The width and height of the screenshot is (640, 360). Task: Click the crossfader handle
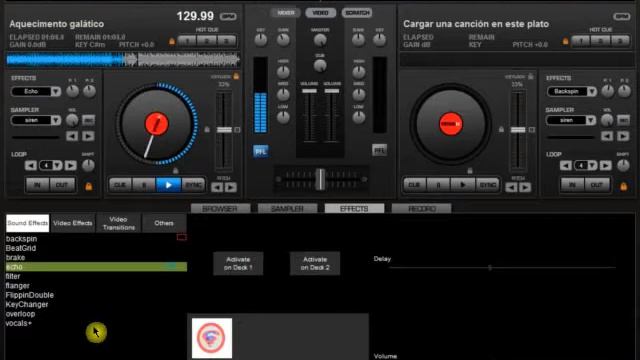[x=321, y=179]
